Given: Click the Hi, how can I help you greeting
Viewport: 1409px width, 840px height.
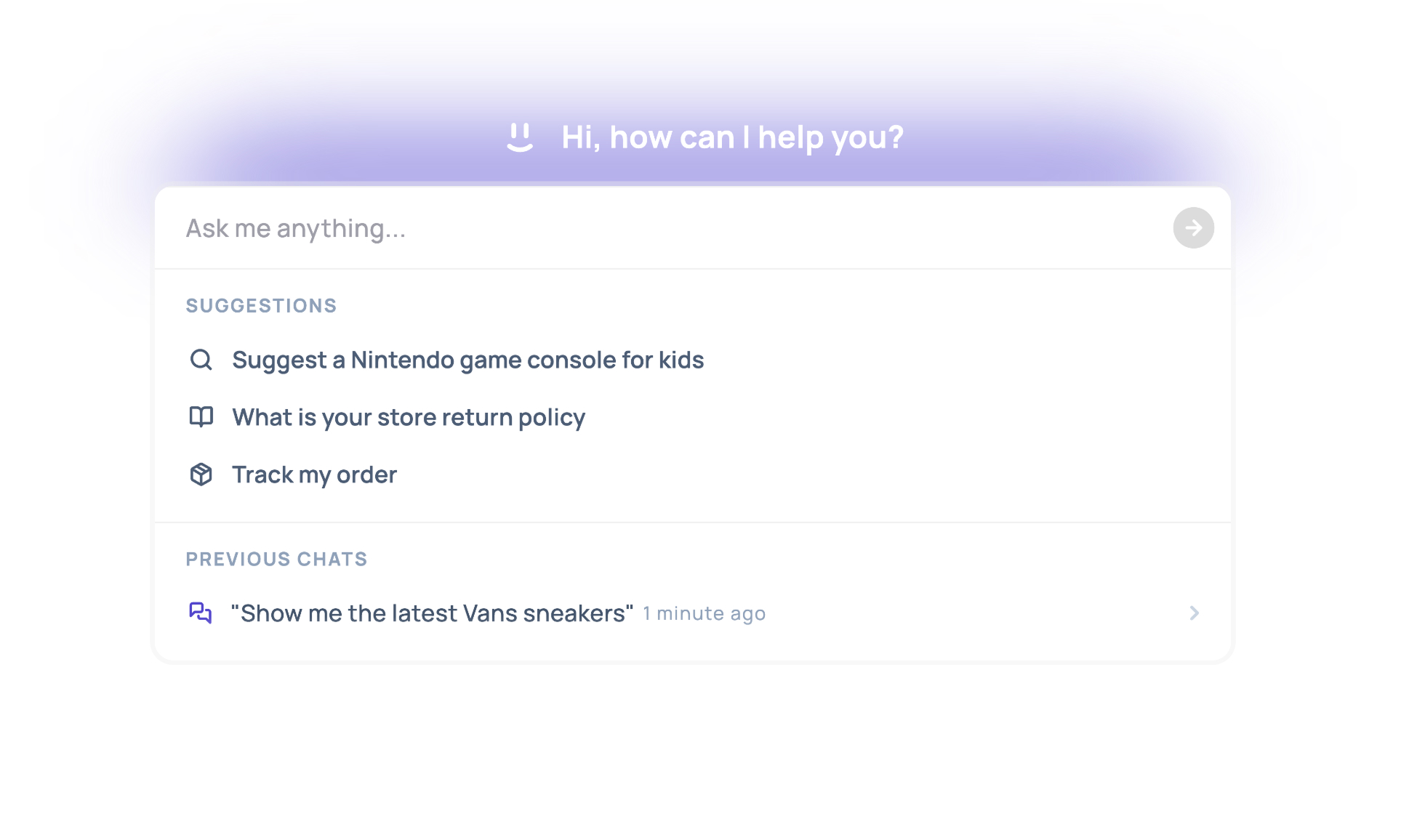Looking at the screenshot, I should coord(732,137).
